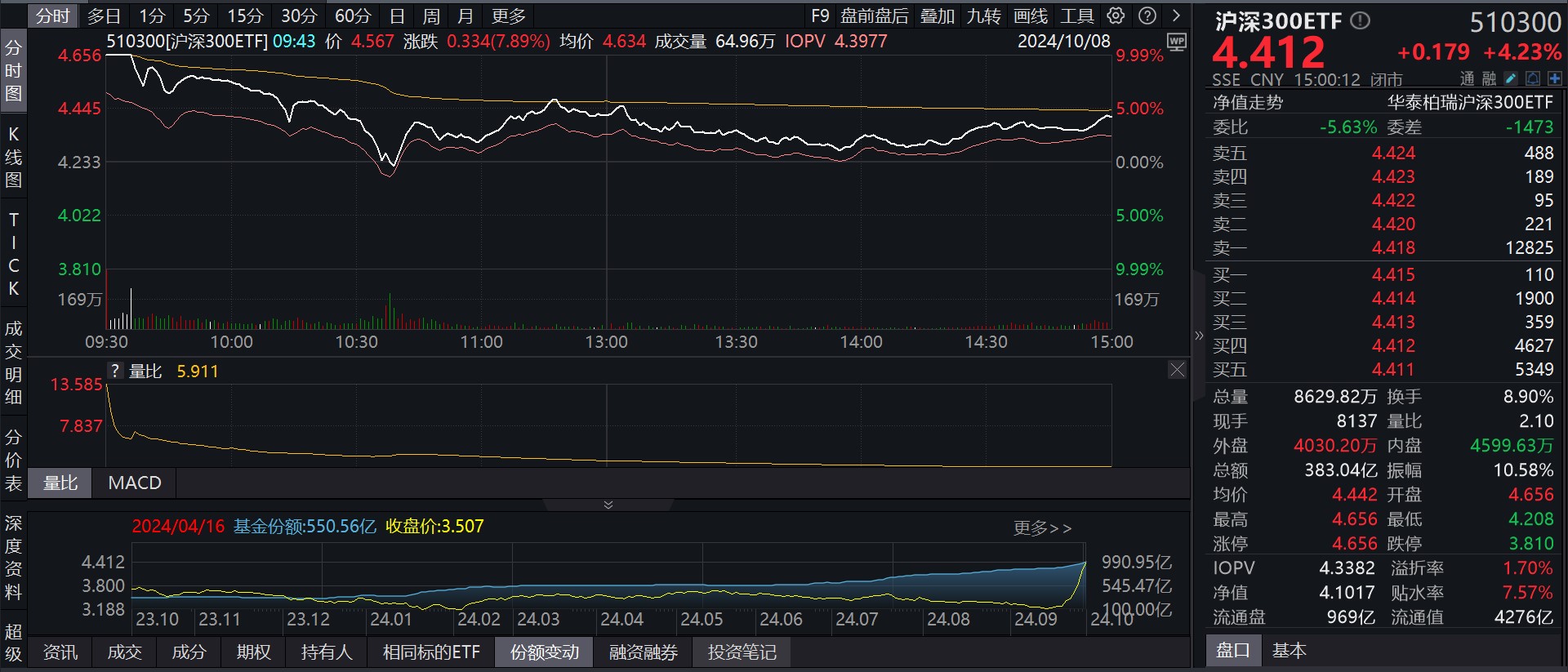The height and width of the screenshot is (672, 1568).
Task: Select the 份额变动 tab
Action: 545,652
